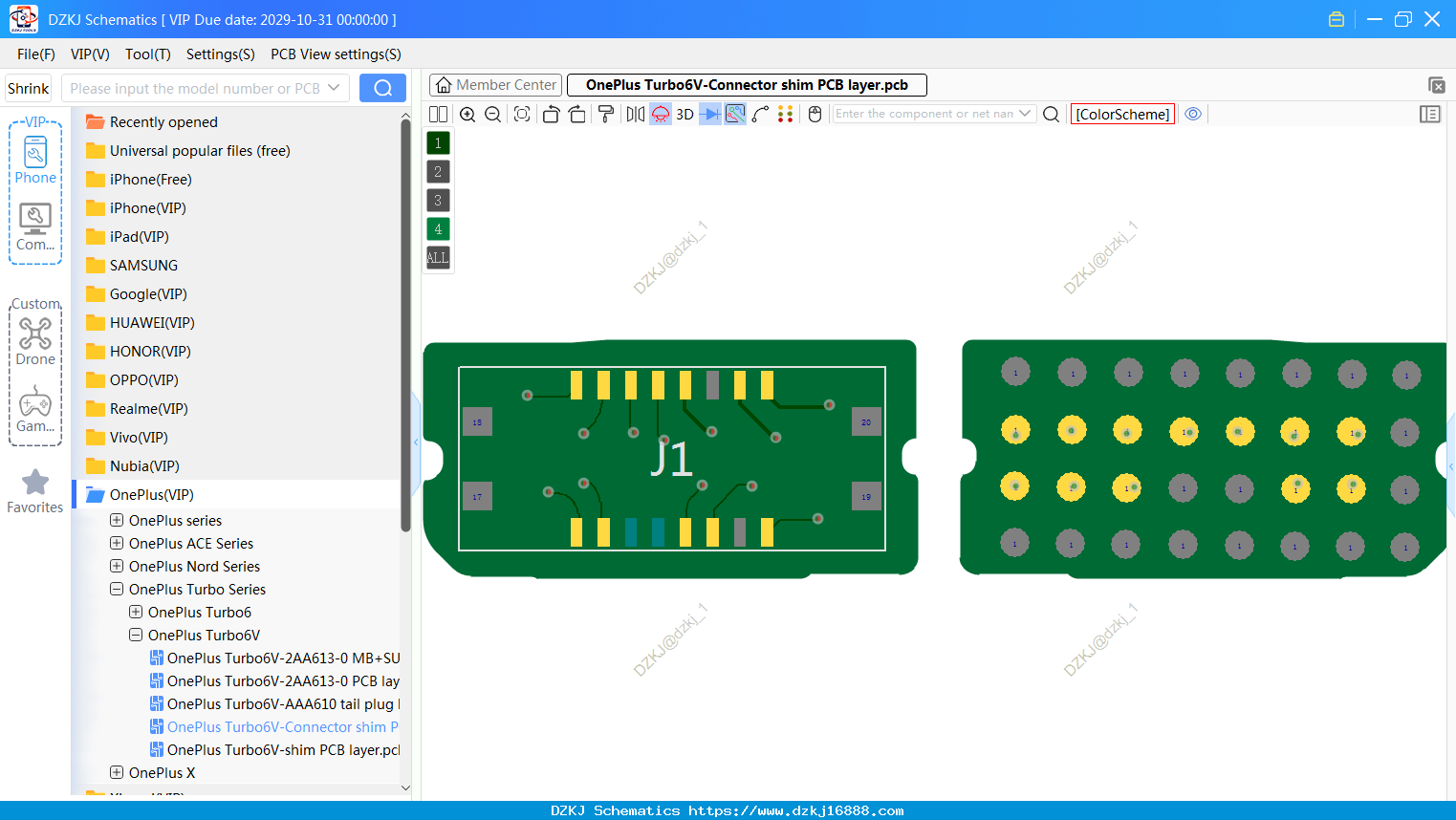Viewport: 1456px width, 820px height.
Task: Click the Shrink button
Action: tap(29, 88)
